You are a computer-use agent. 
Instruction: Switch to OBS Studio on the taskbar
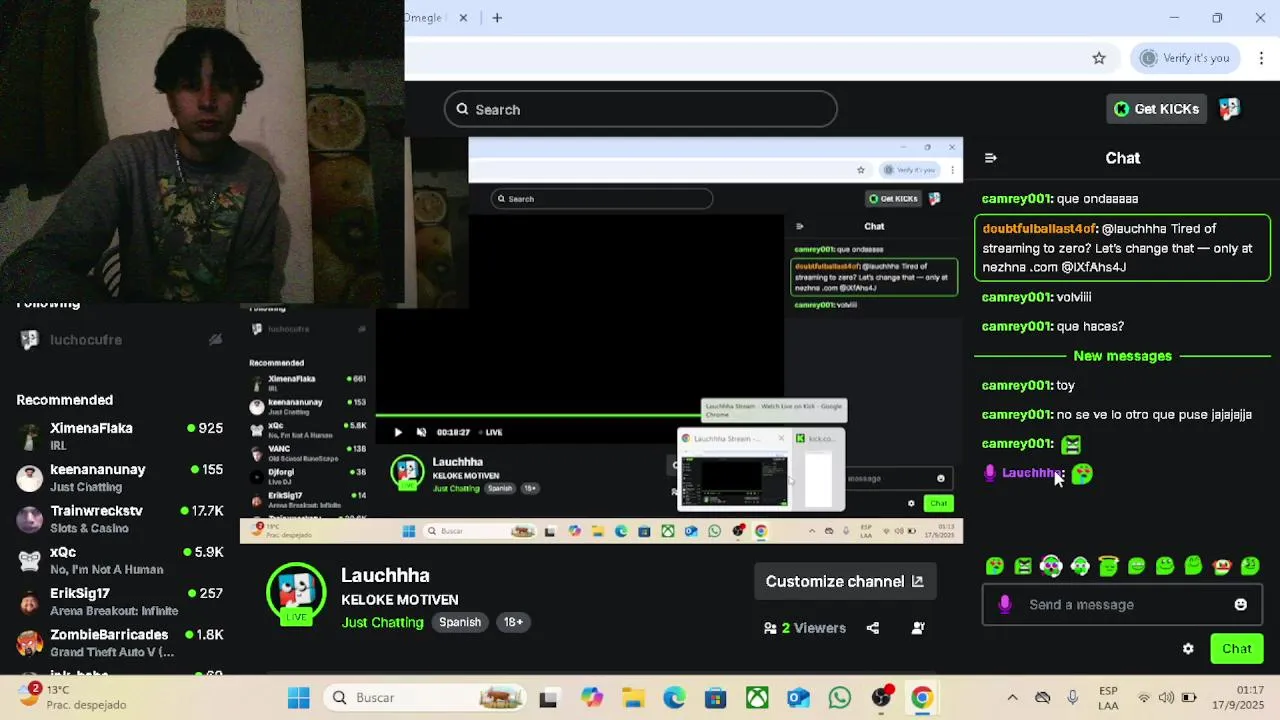coord(881,698)
